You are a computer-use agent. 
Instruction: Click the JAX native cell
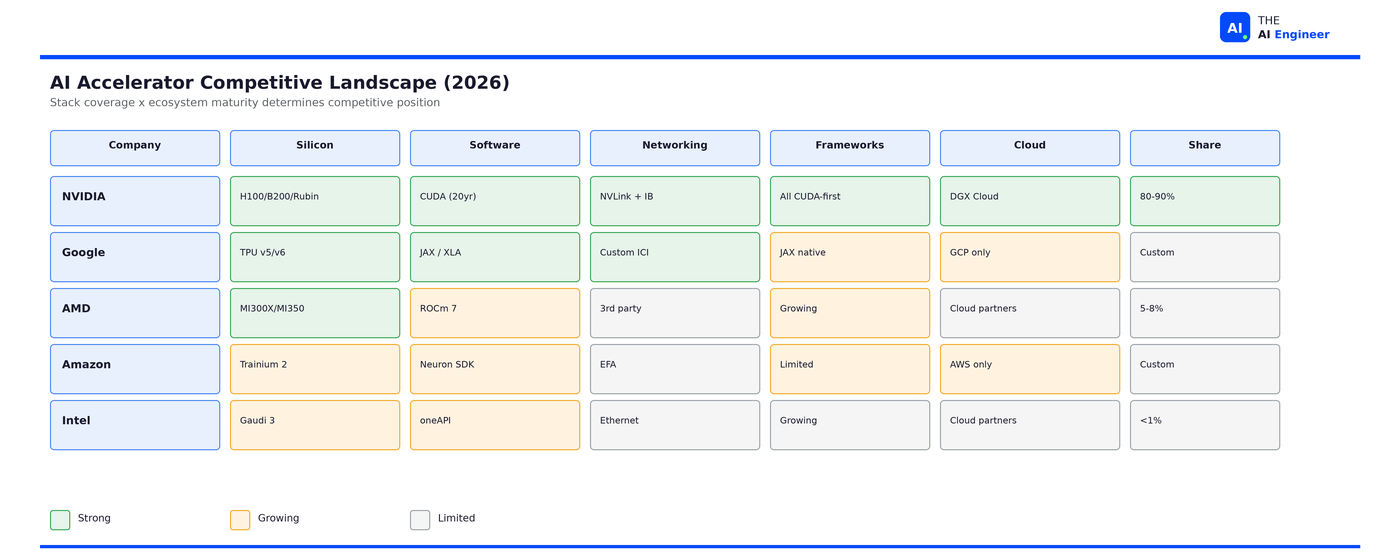pos(850,257)
